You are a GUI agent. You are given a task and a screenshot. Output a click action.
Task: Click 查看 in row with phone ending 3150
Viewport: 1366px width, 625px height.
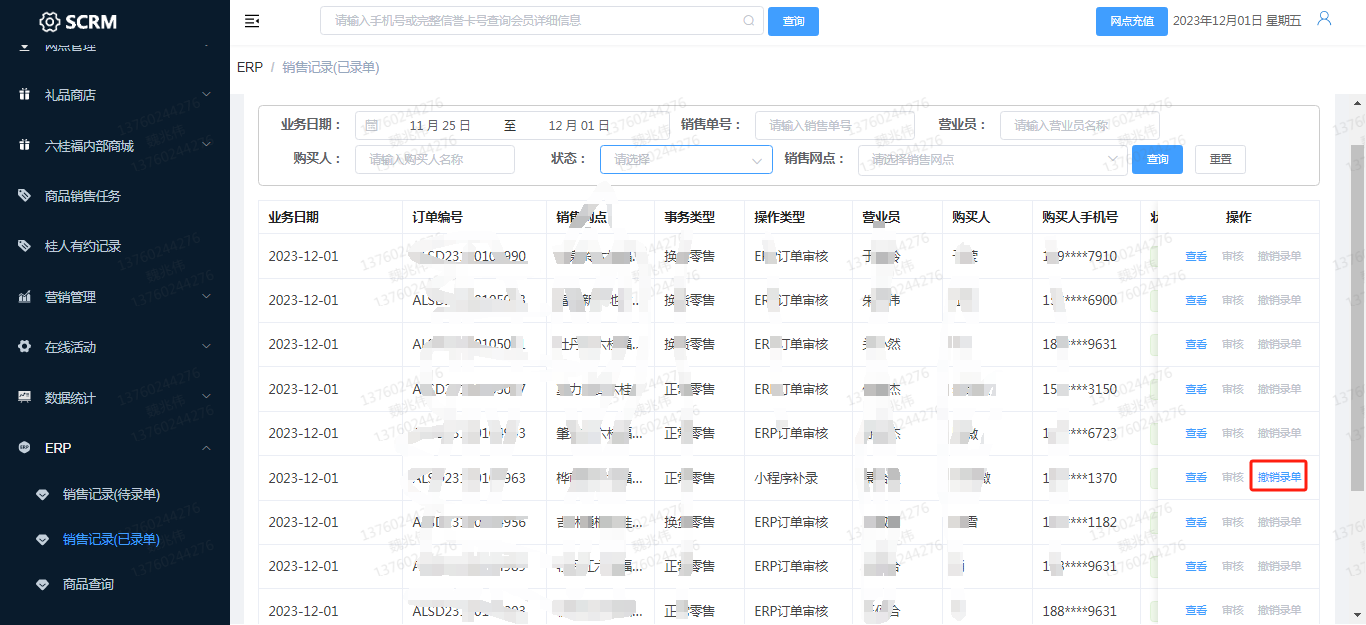(1196, 389)
